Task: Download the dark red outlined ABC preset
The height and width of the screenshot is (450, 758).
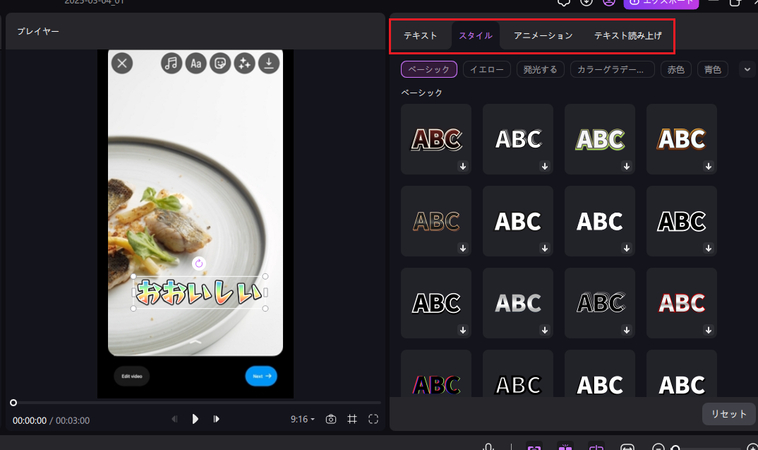Action: (463, 166)
